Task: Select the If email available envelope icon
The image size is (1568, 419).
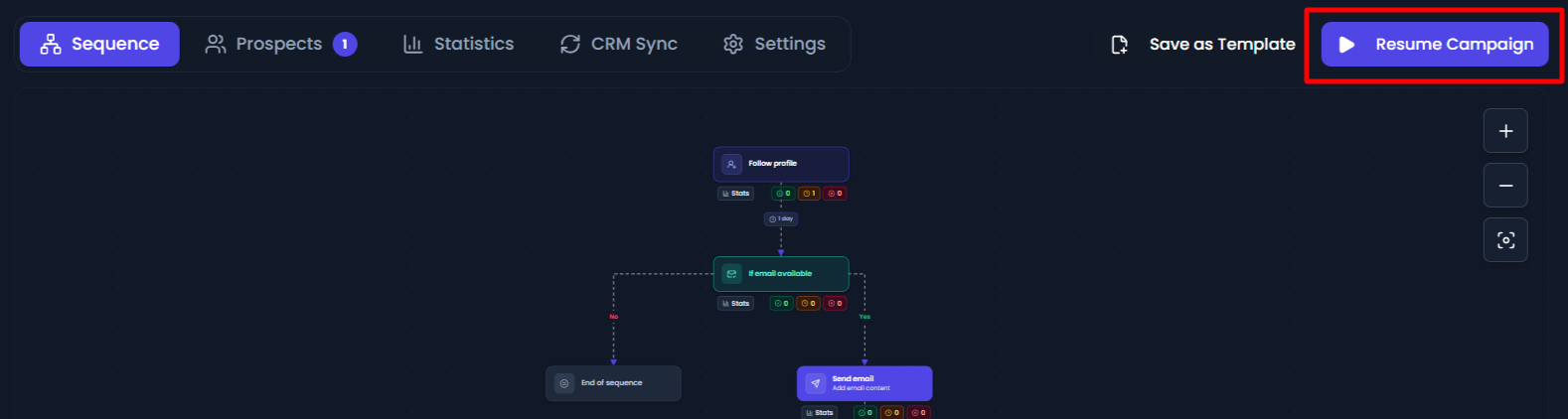Action: click(x=731, y=274)
